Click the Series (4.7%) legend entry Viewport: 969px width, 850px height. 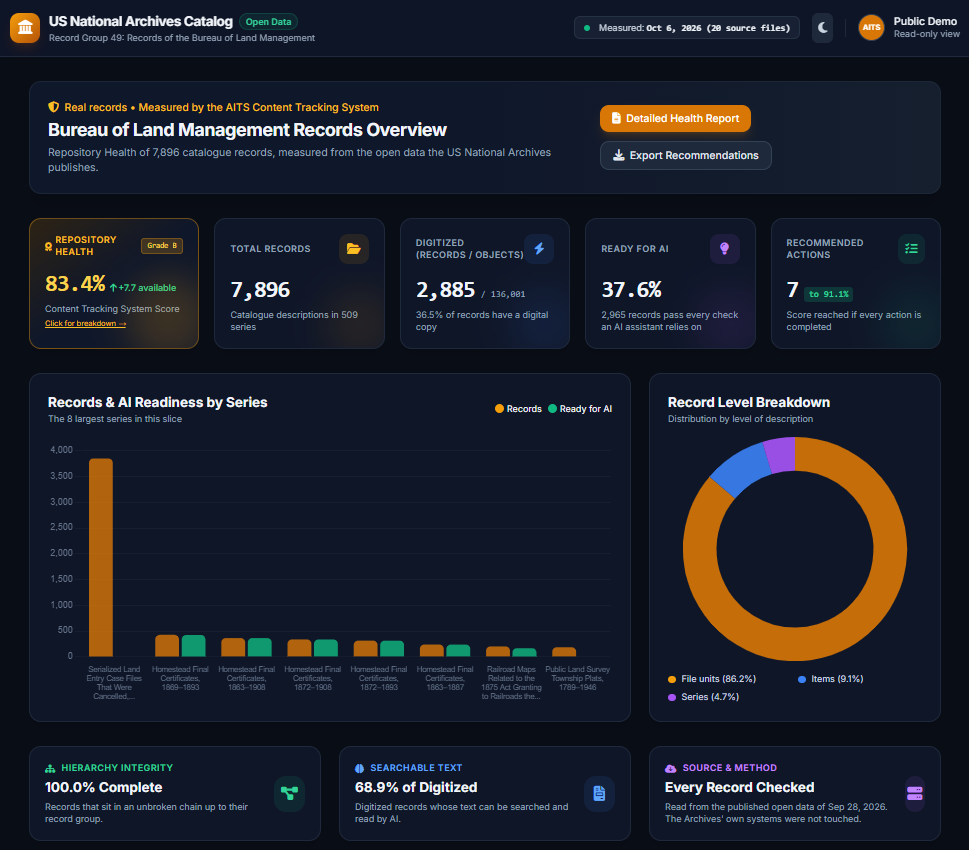click(x=703, y=697)
